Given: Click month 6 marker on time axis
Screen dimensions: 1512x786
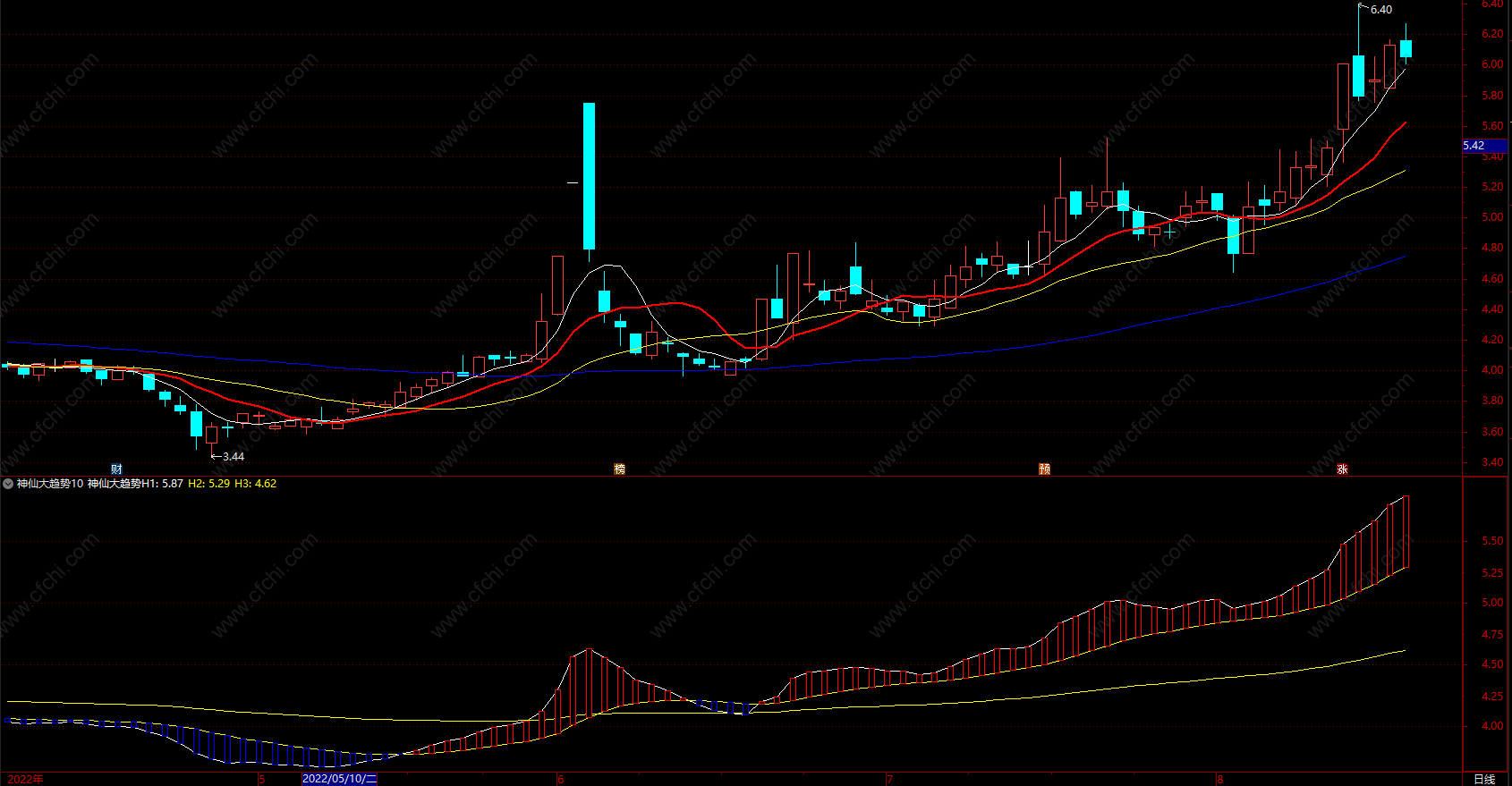Looking at the screenshot, I should point(561,779).
